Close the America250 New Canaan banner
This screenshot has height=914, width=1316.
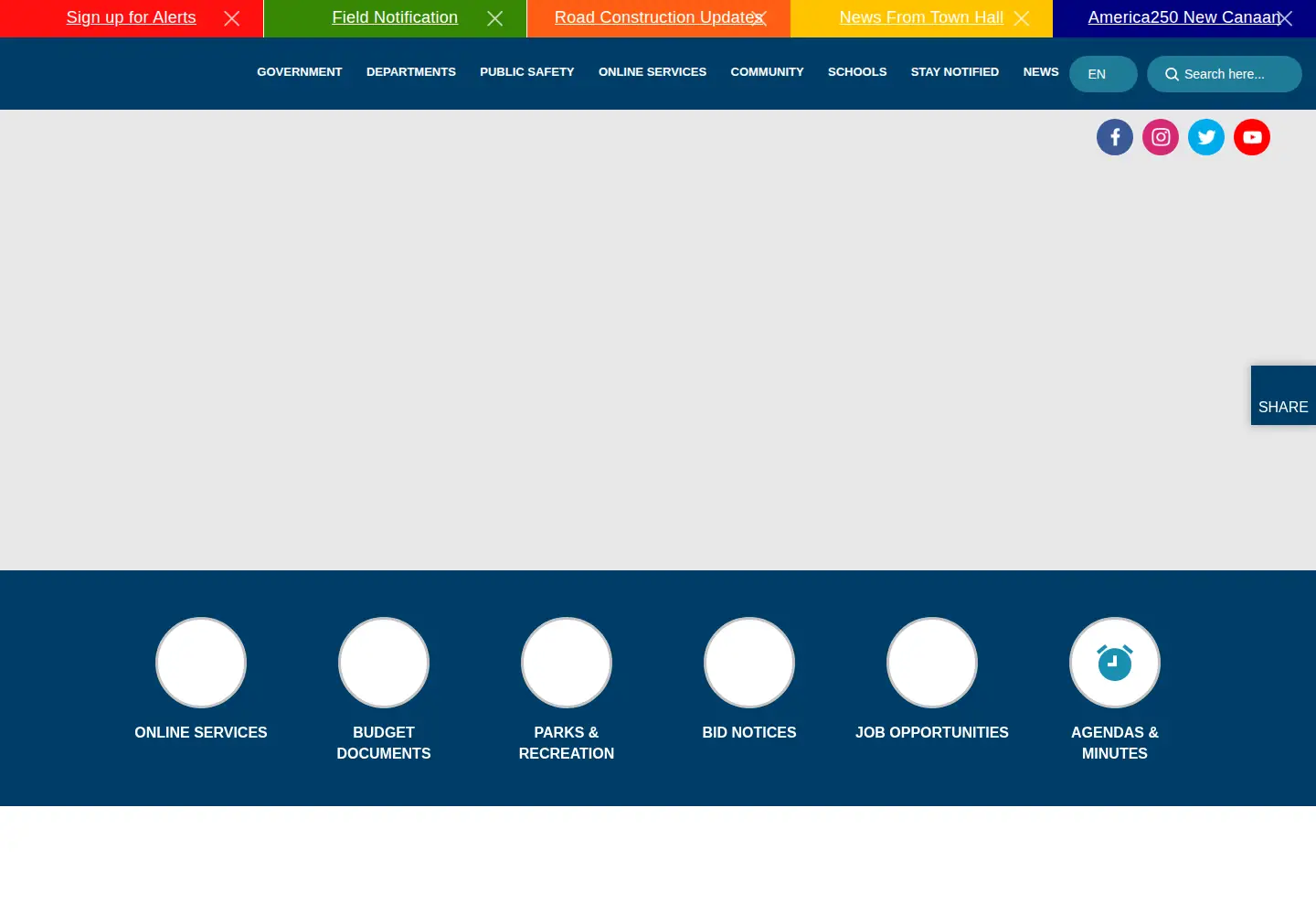(1285, 18)
